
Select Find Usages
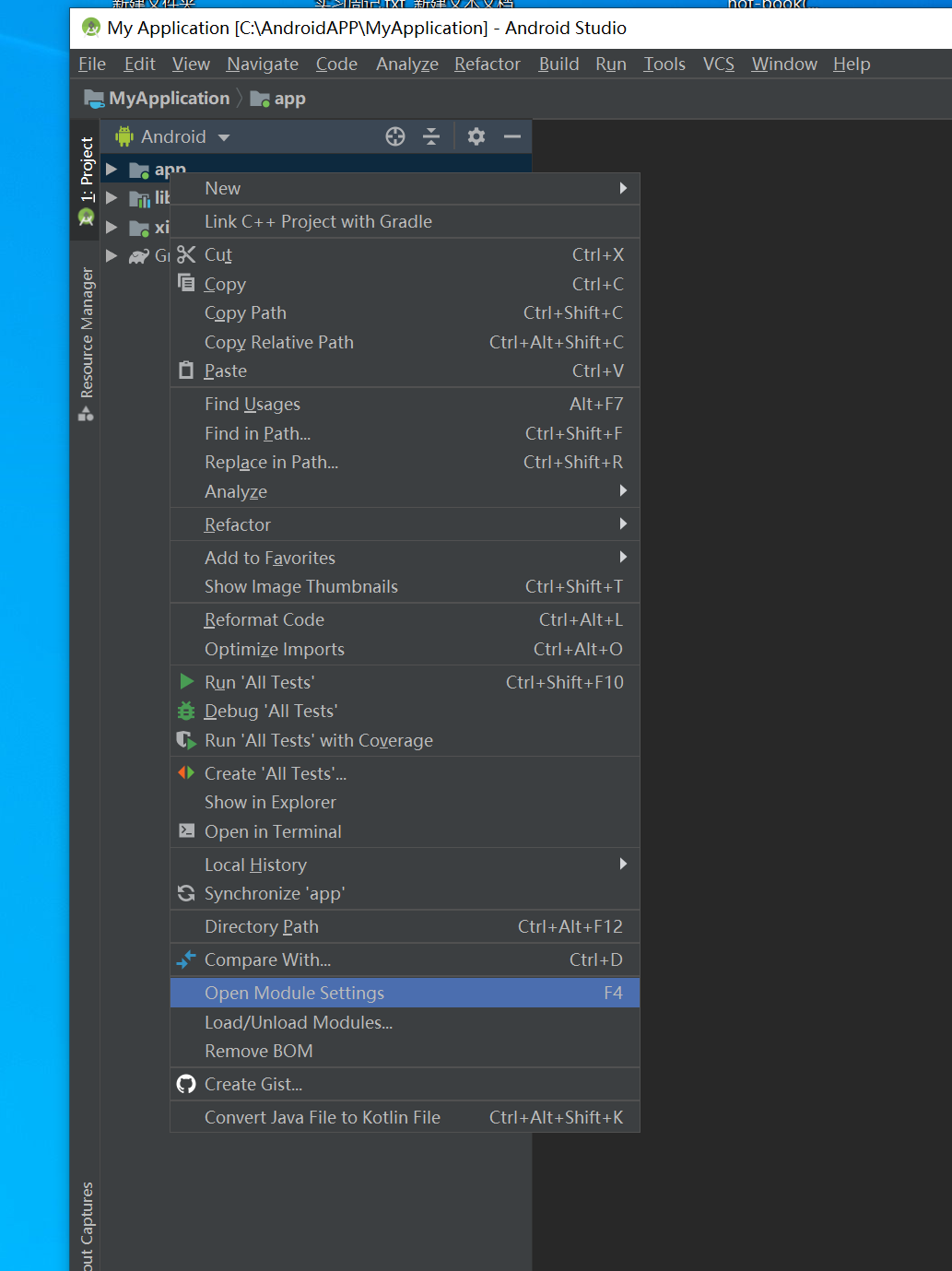pos(405,404)
